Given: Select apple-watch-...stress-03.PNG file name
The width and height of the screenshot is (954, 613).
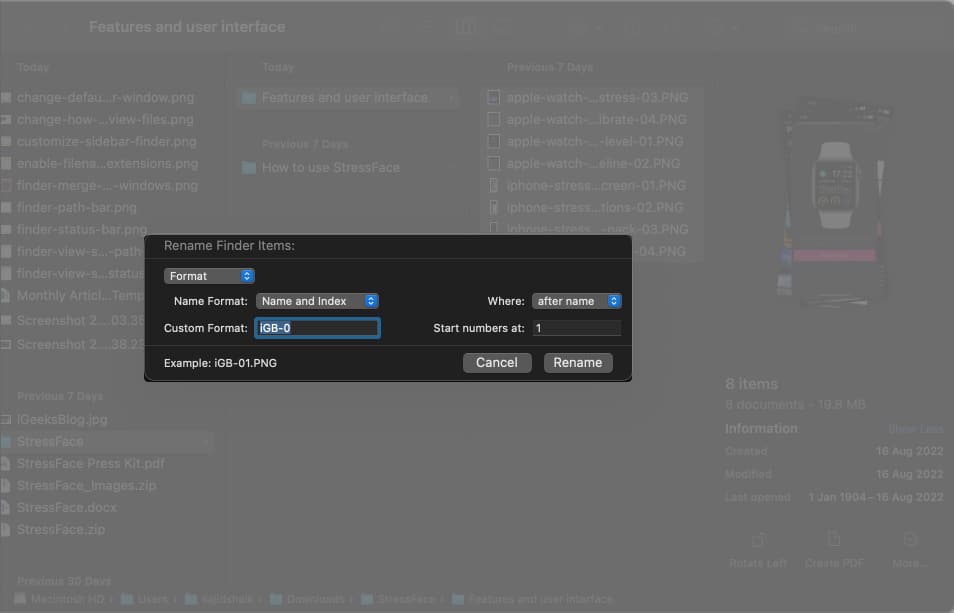Looking at the screenshot, I should point(597,97).
